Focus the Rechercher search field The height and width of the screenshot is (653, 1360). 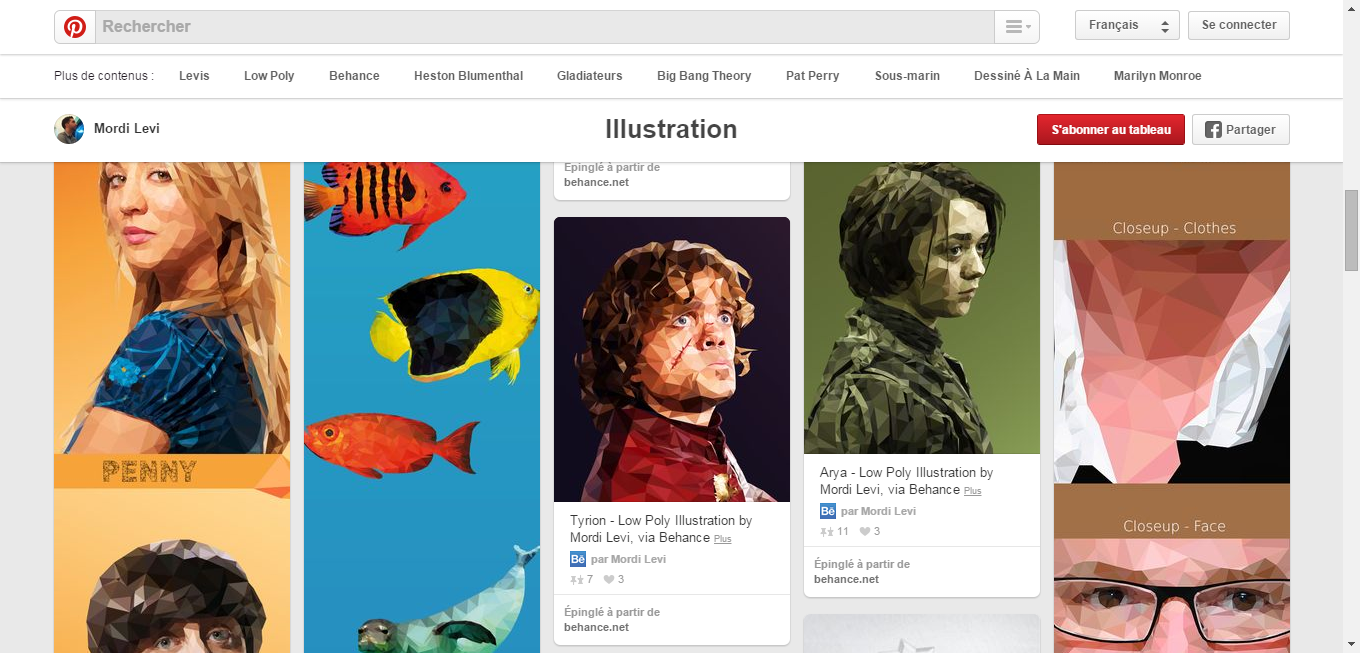click(x=545, y=27)
